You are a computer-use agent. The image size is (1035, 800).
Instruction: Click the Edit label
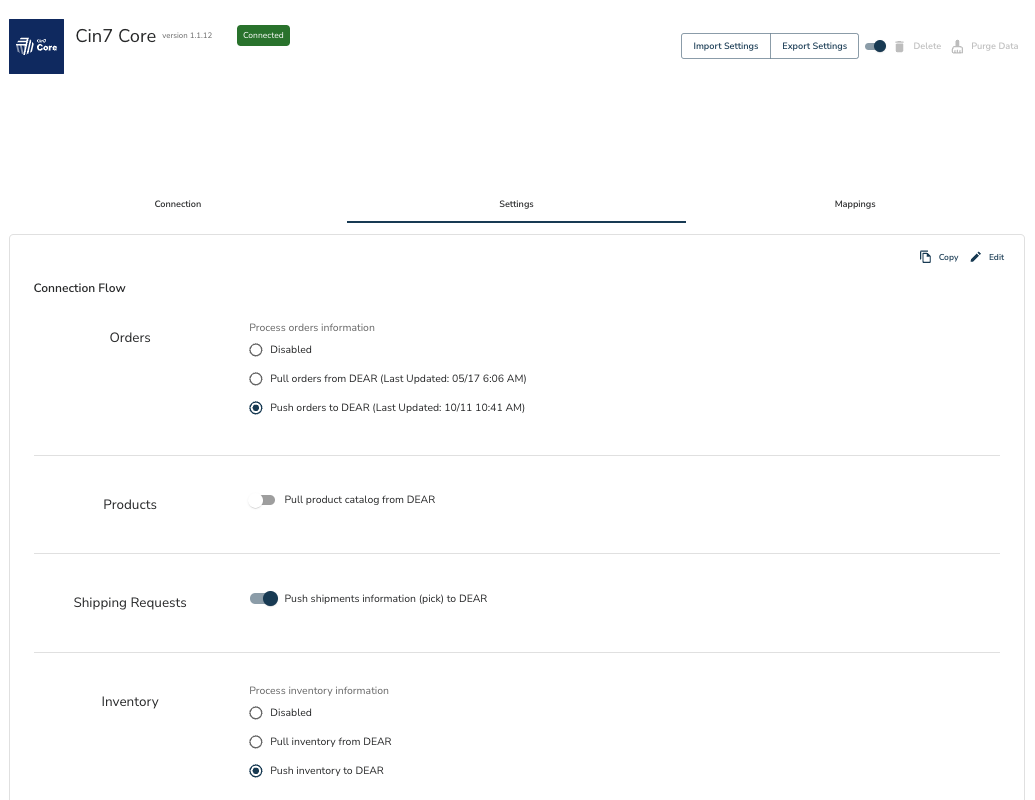tap(996, 257)
